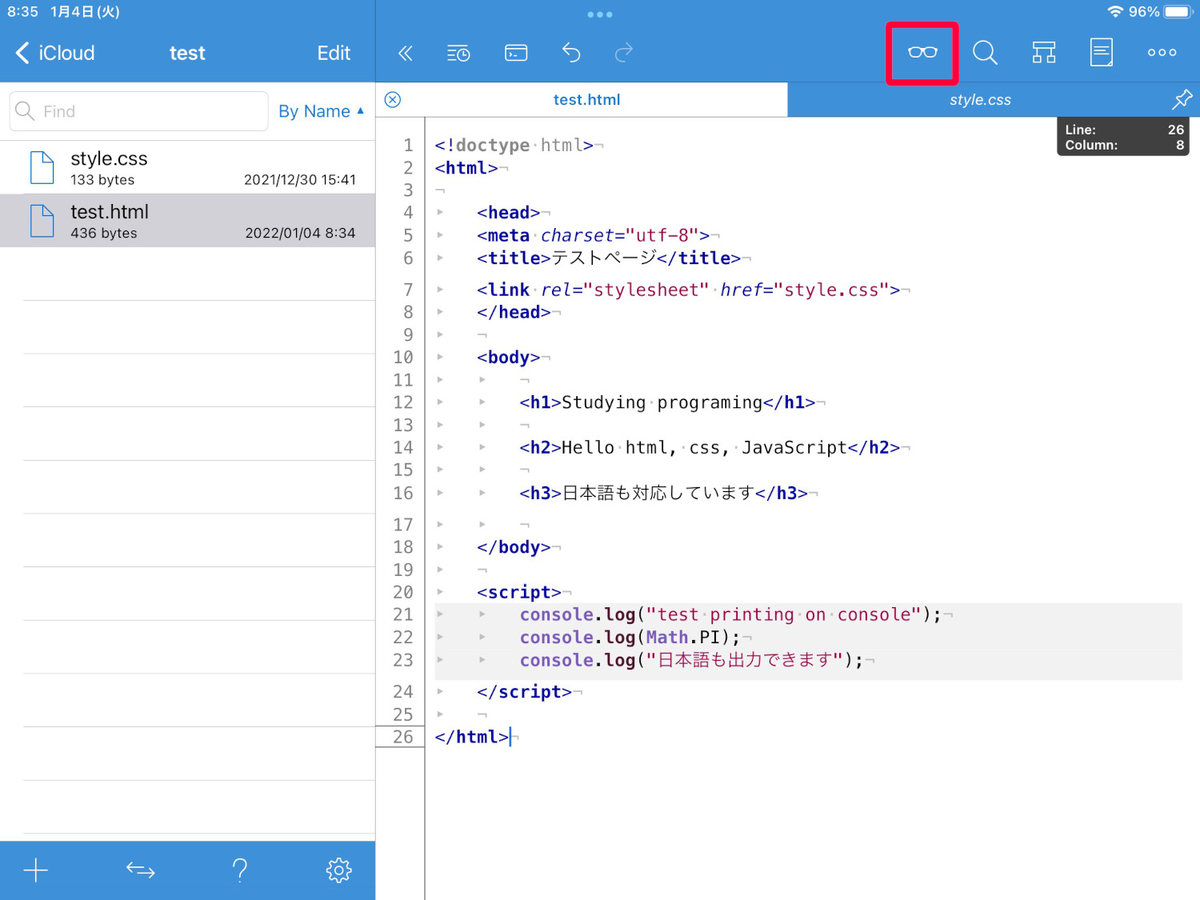Collapse the file sidebar with double chevron
The width and height of the screenshot is (1200, 900).
(x=405, y=53)
